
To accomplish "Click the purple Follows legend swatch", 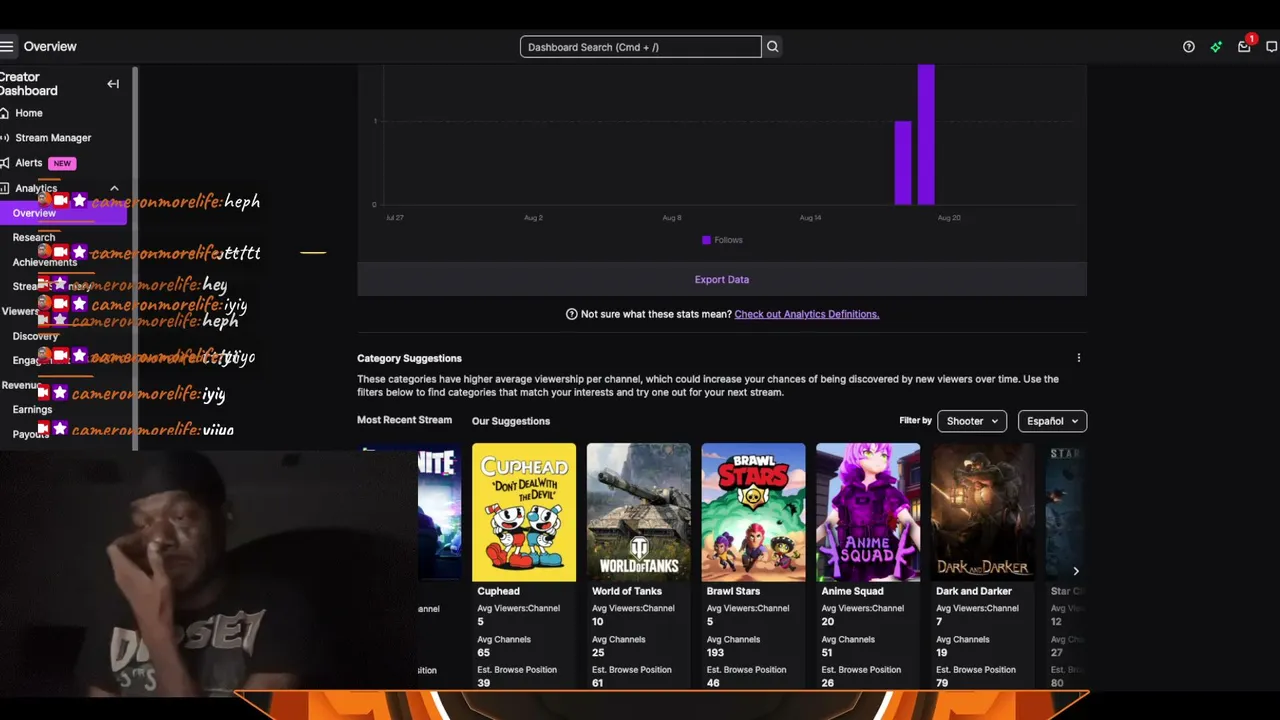I will click(706, 240).
